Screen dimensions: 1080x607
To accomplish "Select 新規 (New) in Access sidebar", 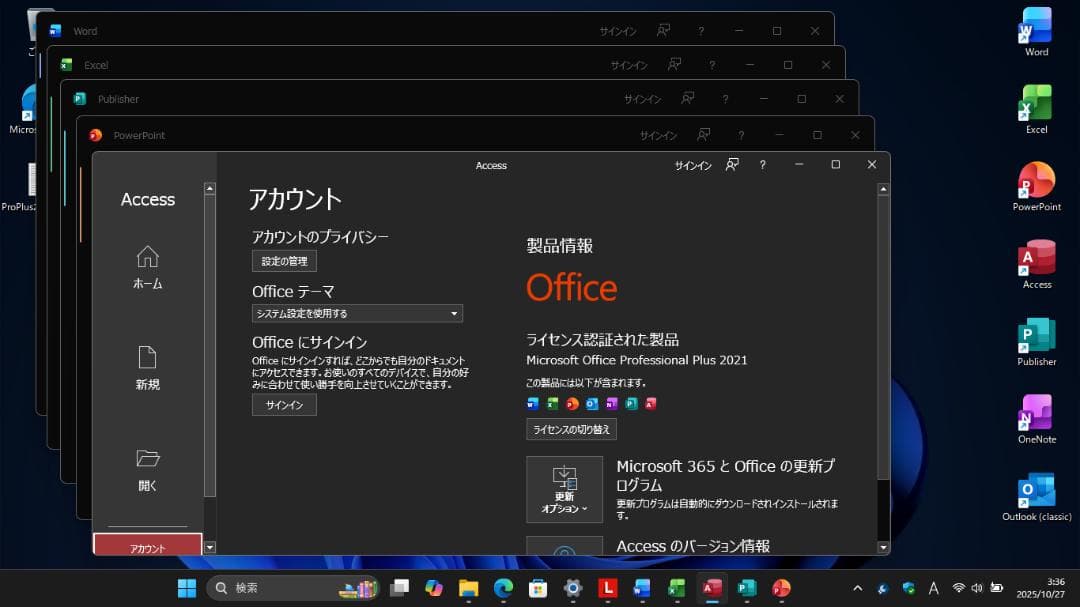I will [147, 368].
